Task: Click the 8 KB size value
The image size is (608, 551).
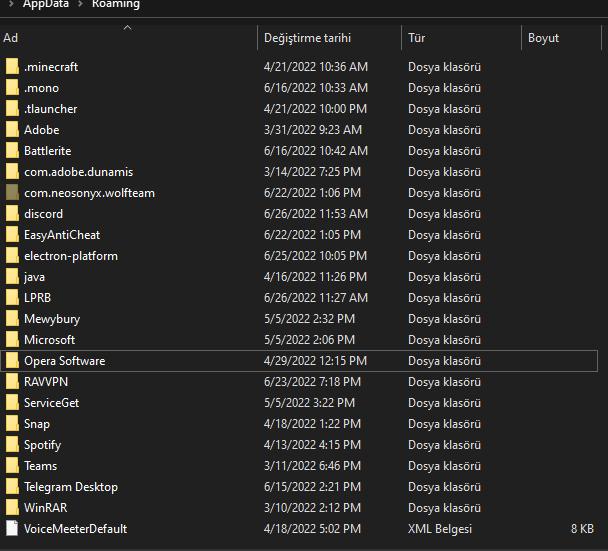Action: [582, 529]
